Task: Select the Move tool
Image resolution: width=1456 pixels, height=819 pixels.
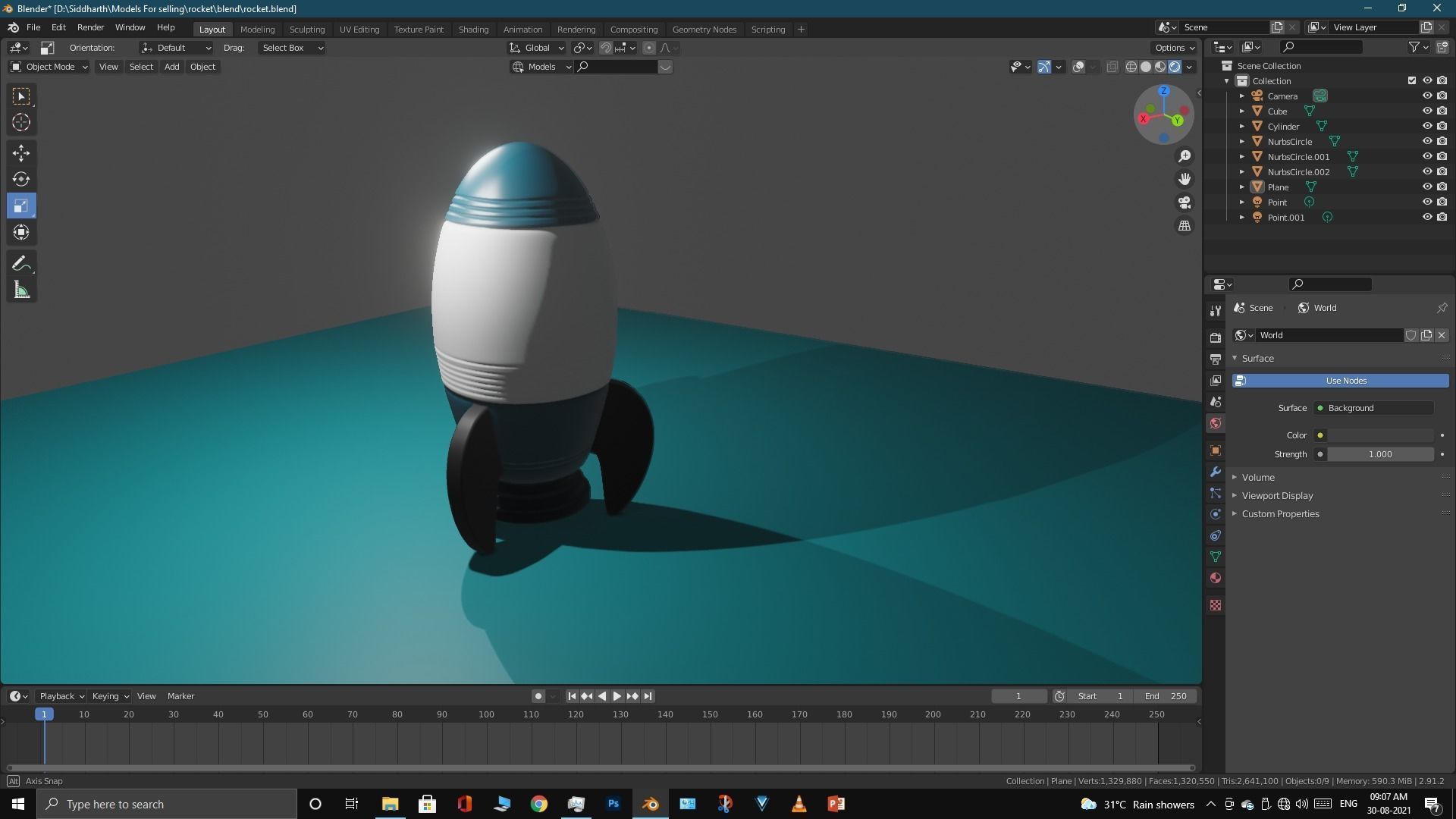Action: (x=21, y=153)
